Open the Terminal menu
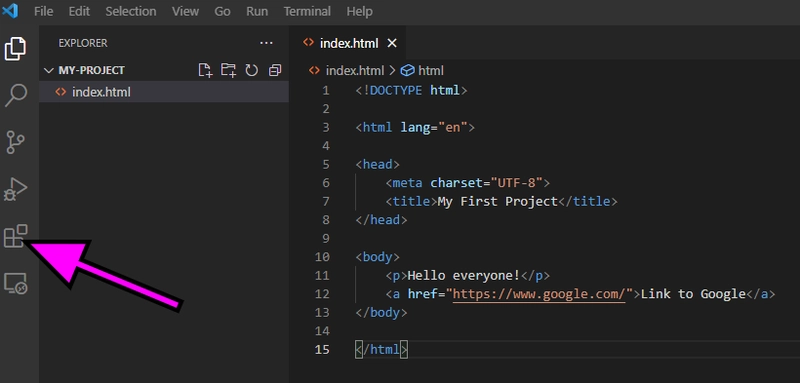 307,11
